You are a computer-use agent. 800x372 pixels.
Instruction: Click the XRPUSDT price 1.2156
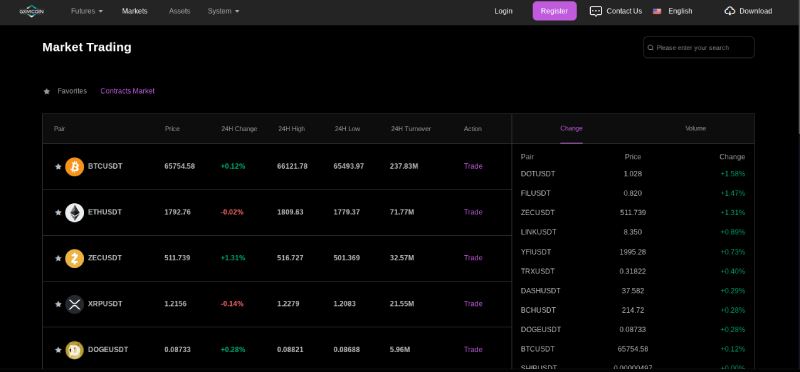[176, 304]
